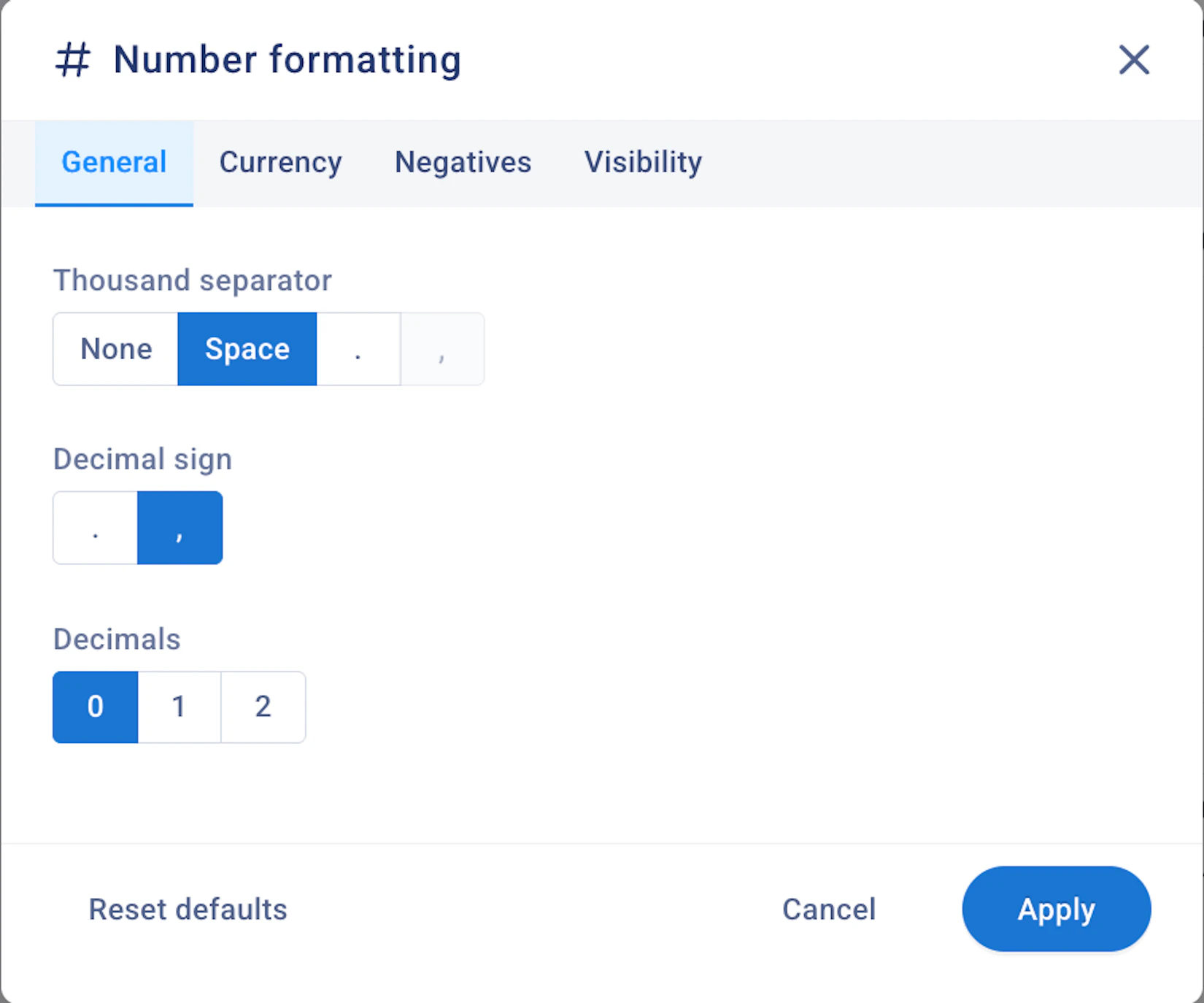Set decimal sign to period
1204x1003 pixels.
(96, 528)
